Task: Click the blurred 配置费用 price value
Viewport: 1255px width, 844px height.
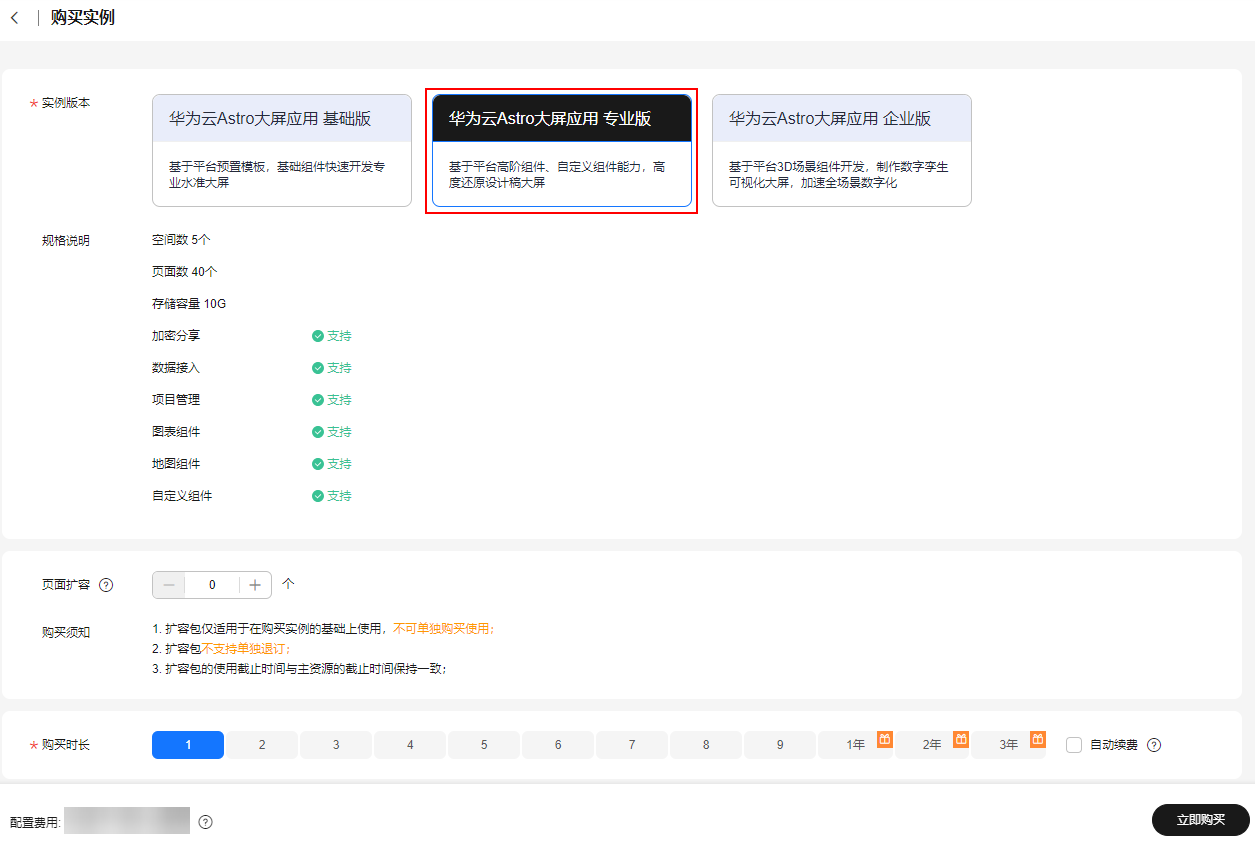Action: 127,821
